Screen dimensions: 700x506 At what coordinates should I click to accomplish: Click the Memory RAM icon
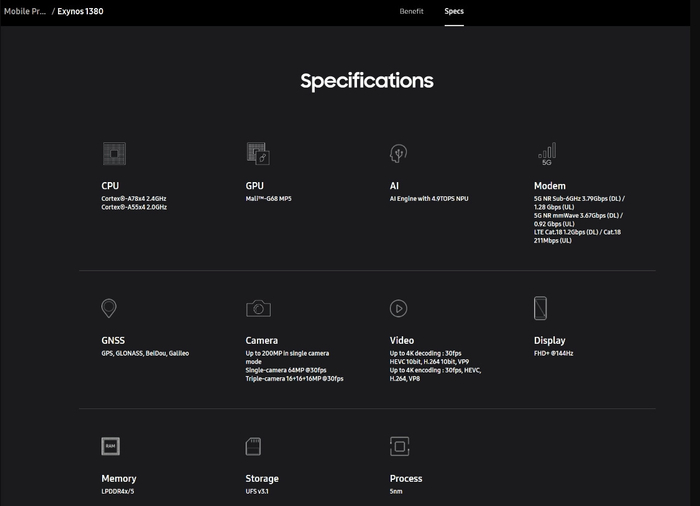[x=111, y=446]
